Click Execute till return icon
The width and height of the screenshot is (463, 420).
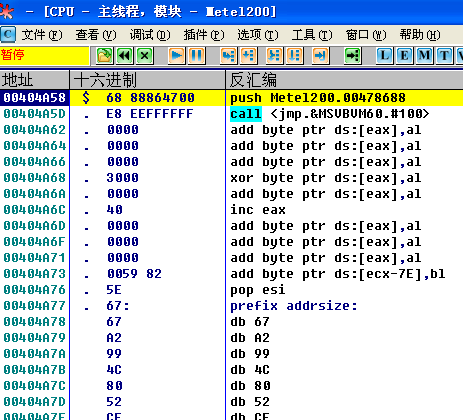click(x=320, y=55)
